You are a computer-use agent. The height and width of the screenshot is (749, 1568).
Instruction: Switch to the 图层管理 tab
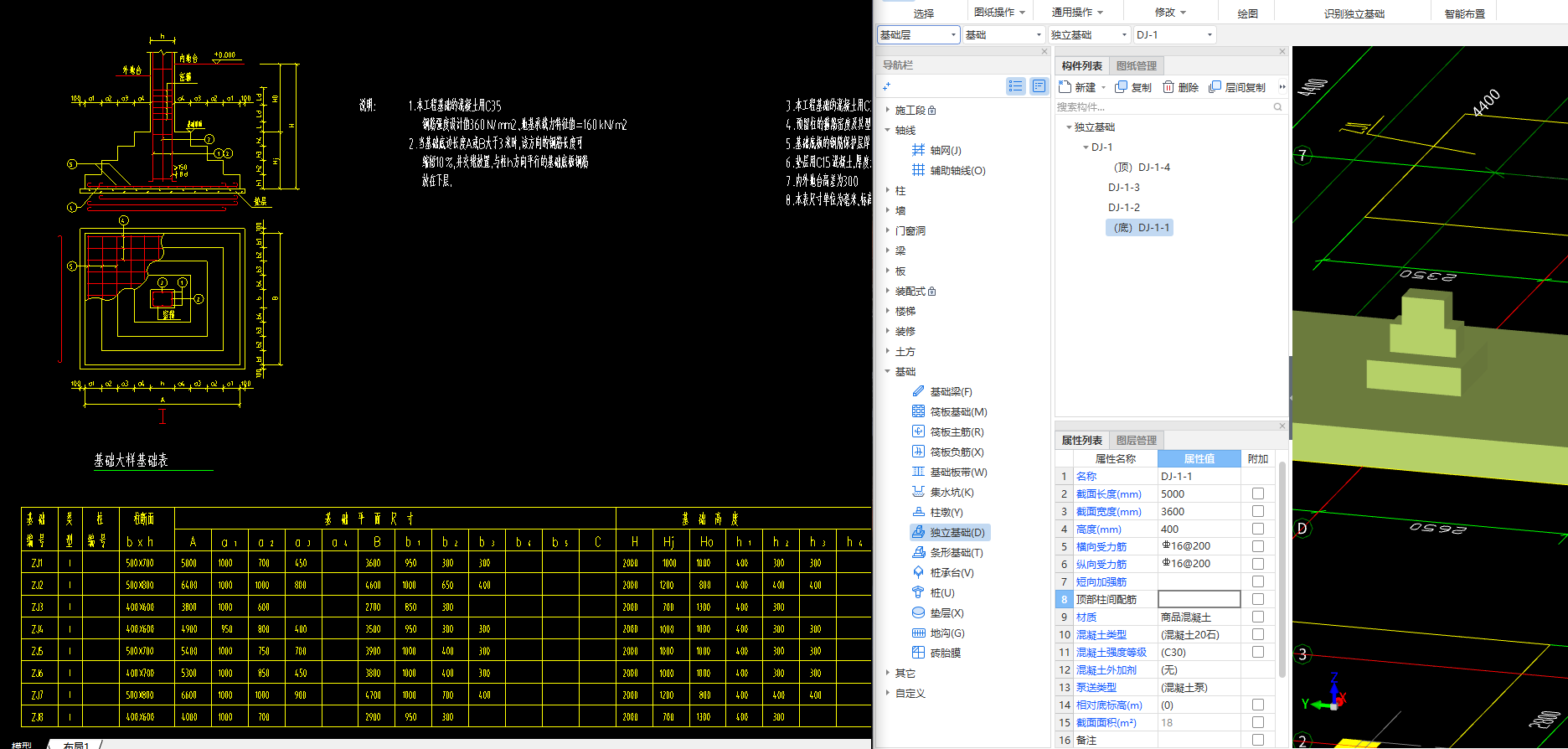click(1136, 440)
